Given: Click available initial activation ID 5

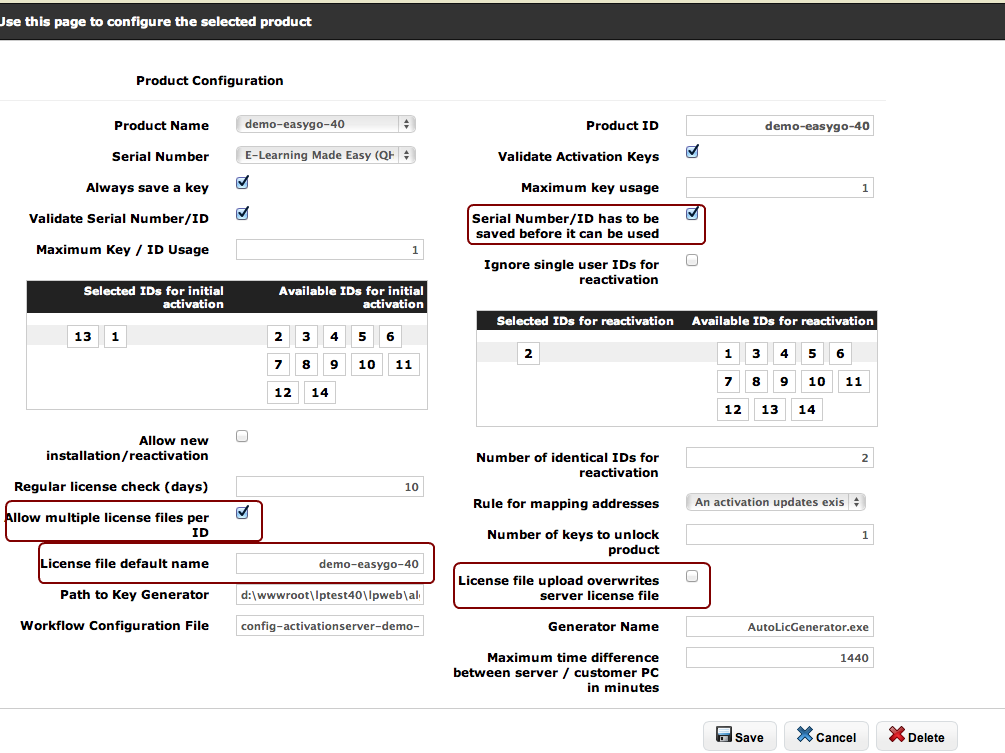Looking at the screenshot, I should [362, 336].
